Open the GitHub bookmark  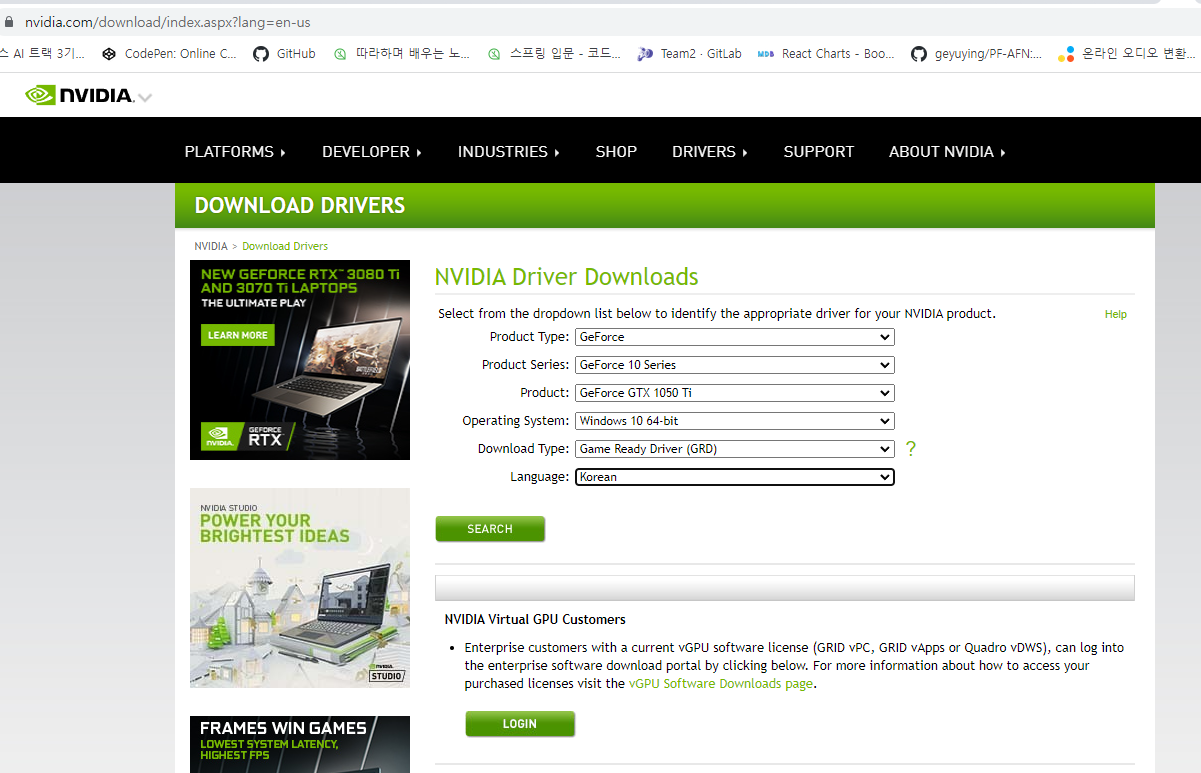pyautogui.click(x=284, y=54)
